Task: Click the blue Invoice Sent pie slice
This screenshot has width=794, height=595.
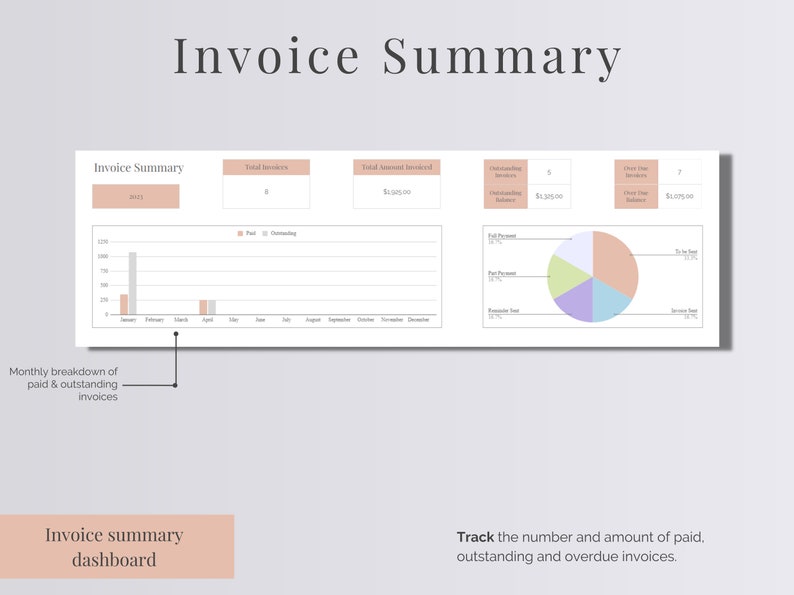Action: coord(608,300)
